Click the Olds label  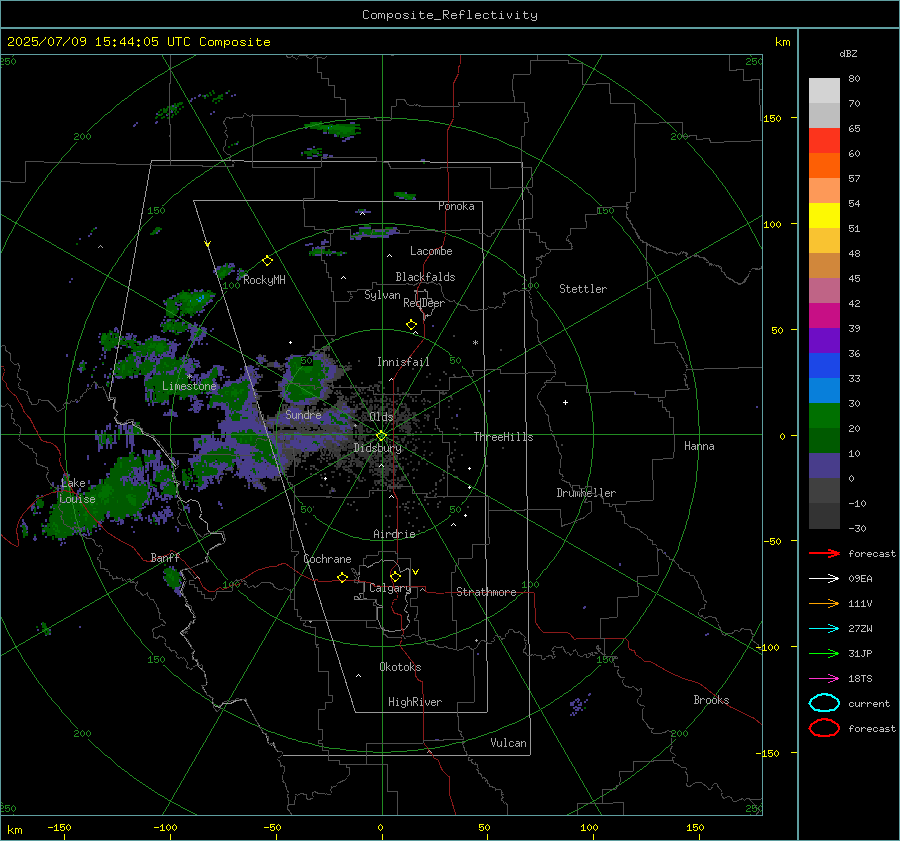(381, 417)
